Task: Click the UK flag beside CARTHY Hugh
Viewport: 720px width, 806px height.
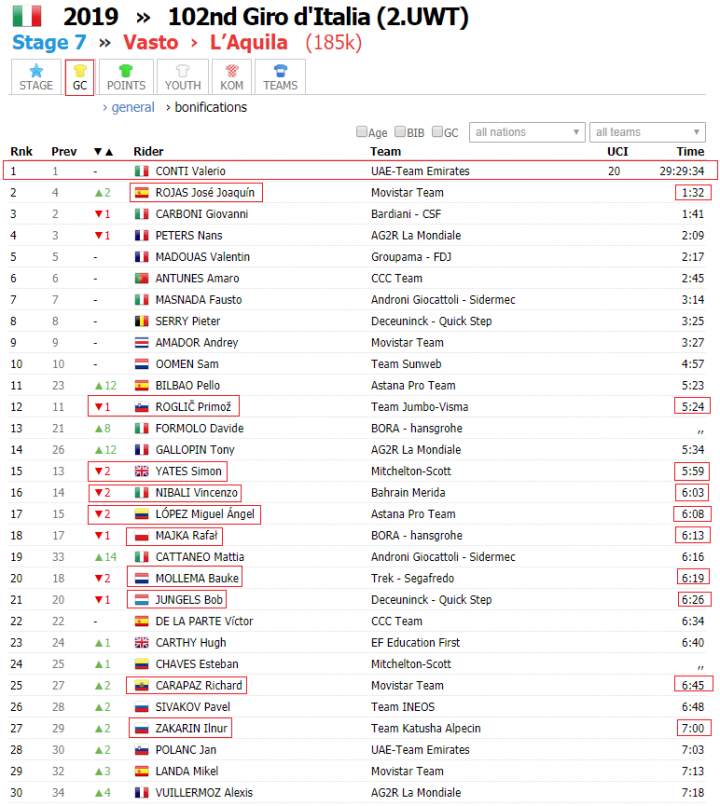Action: pyautogui.click(x=141, y=643)
